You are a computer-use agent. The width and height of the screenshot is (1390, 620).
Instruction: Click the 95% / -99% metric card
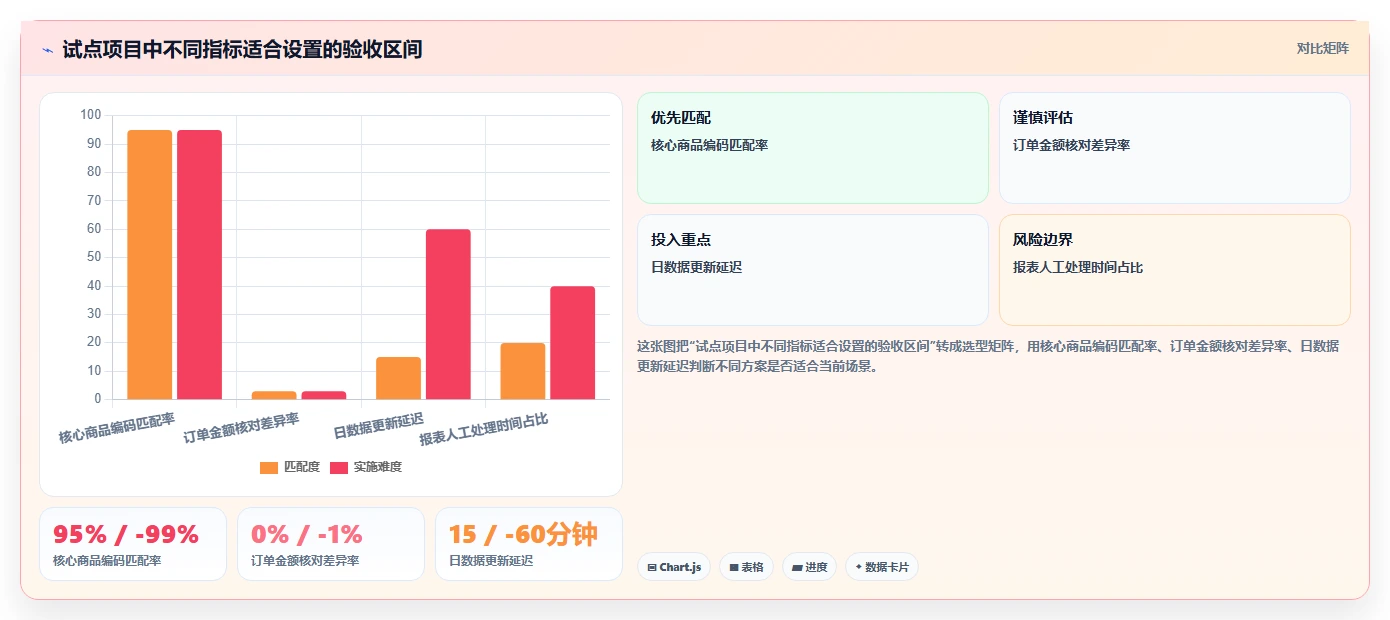click(x=133, y=544)
